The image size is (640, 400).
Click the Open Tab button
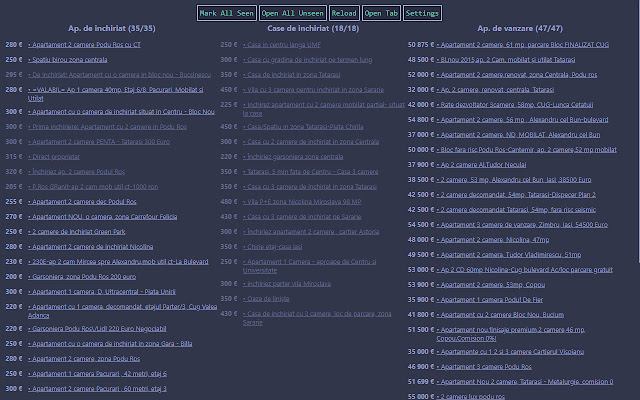pyautogui.click(x=380, y=13)
